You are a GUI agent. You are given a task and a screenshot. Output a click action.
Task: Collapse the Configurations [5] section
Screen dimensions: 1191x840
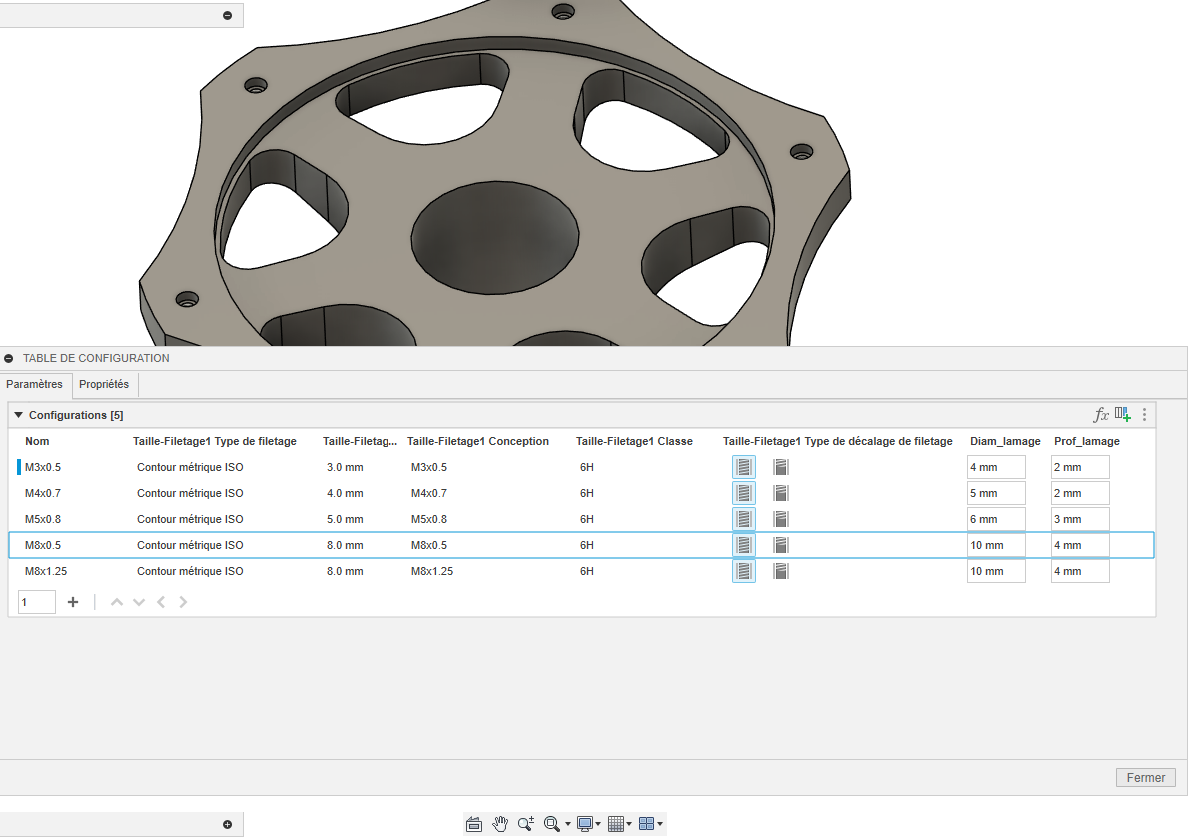(18, 415)
